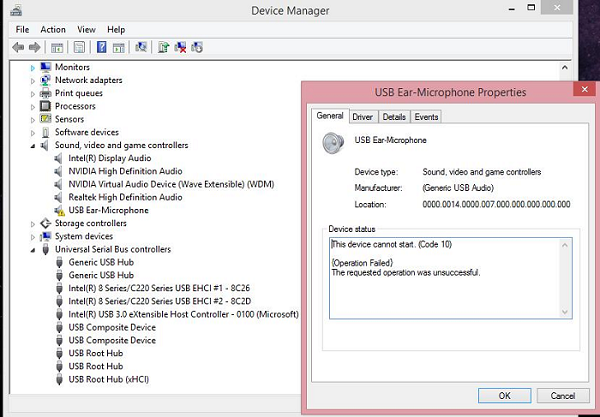Viewport: 600px width, 417px height.
Task: Click the Back arrow toolbar icon
Action: tap(18, 47)
